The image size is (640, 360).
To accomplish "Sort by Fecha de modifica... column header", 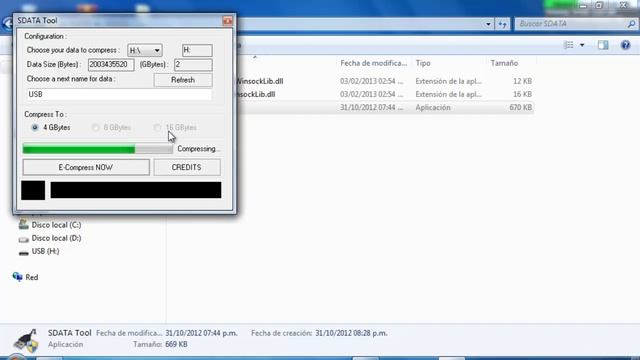I will [373, 63].
